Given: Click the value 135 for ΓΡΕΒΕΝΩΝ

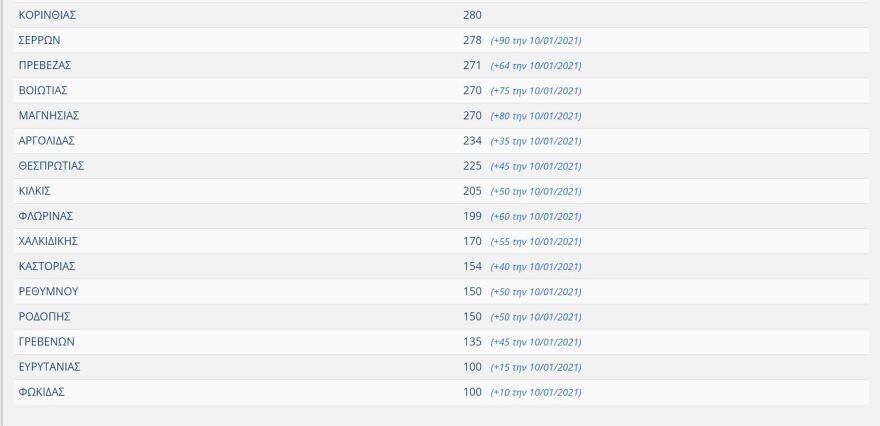Looking at the screenshot, I should [x=473, y=341].
